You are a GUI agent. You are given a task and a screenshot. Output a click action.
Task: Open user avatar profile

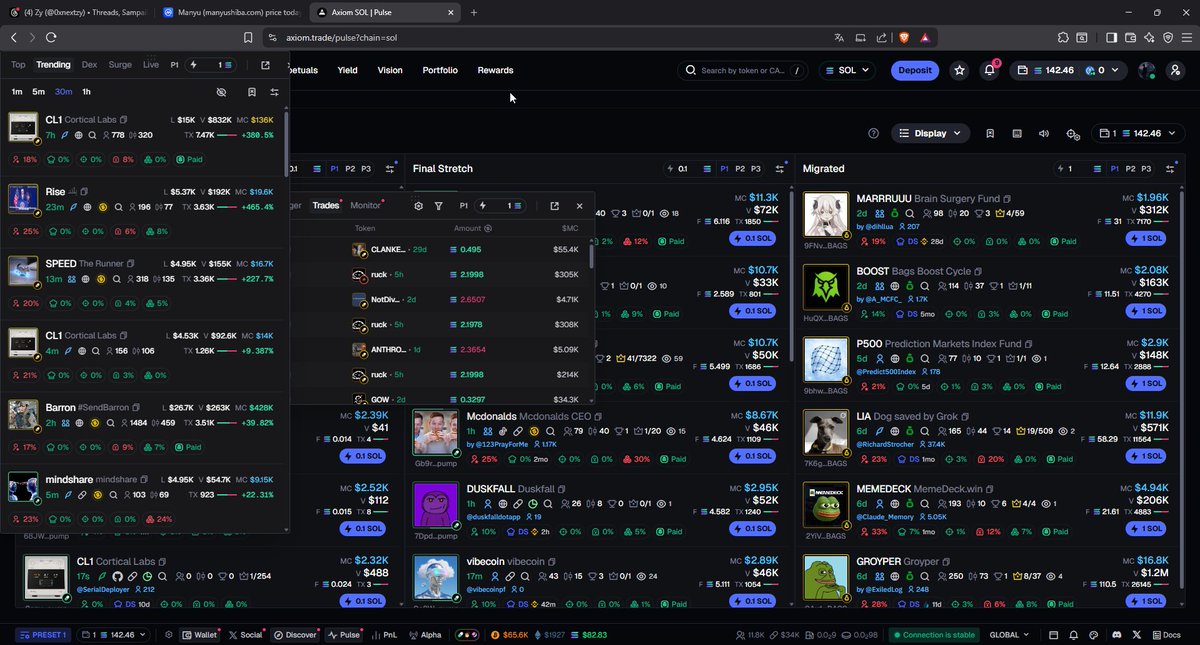pos(1146,70)
